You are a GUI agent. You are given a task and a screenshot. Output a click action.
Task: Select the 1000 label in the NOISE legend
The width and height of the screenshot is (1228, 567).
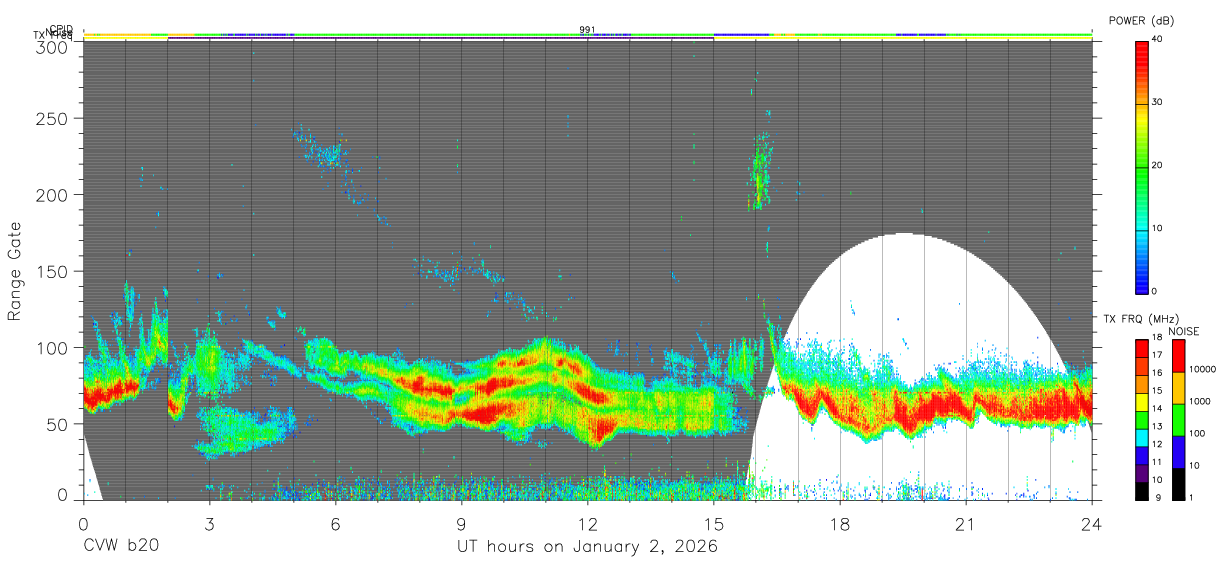point(1202,402)
